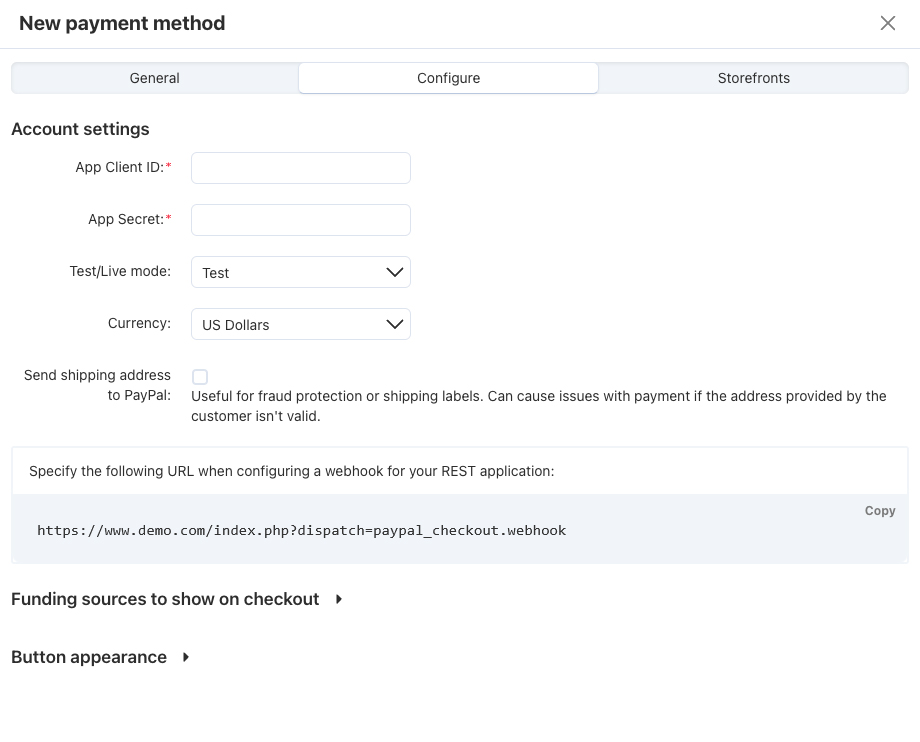This screenshot has height=742, width=920.
Task: Click the Account settings heading
Action: 80,129
